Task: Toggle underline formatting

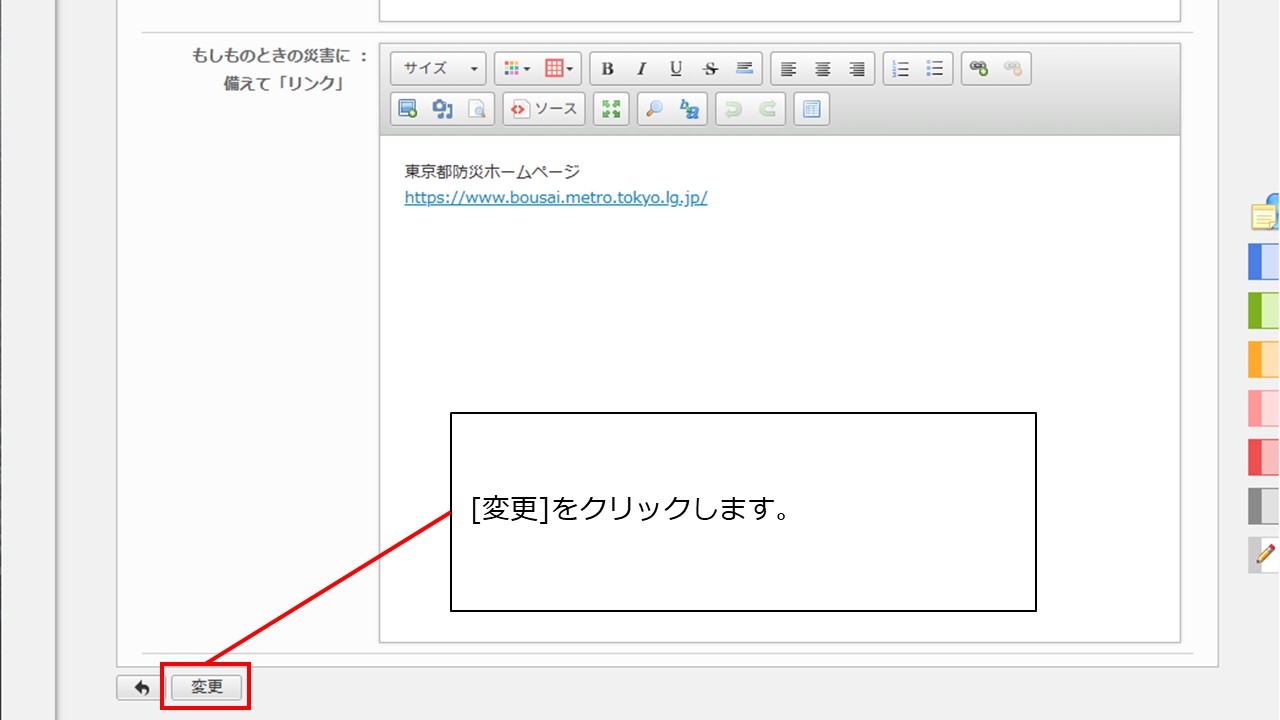Action: click(676, 69)
